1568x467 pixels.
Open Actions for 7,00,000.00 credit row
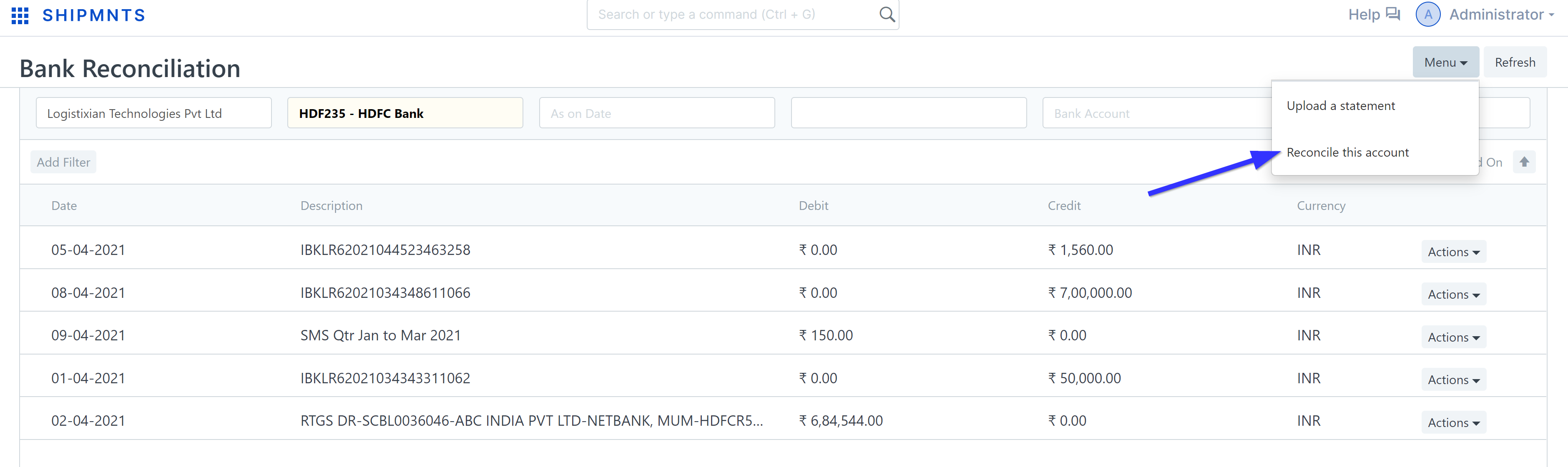pyautogui.click(x=1453, y=294)
